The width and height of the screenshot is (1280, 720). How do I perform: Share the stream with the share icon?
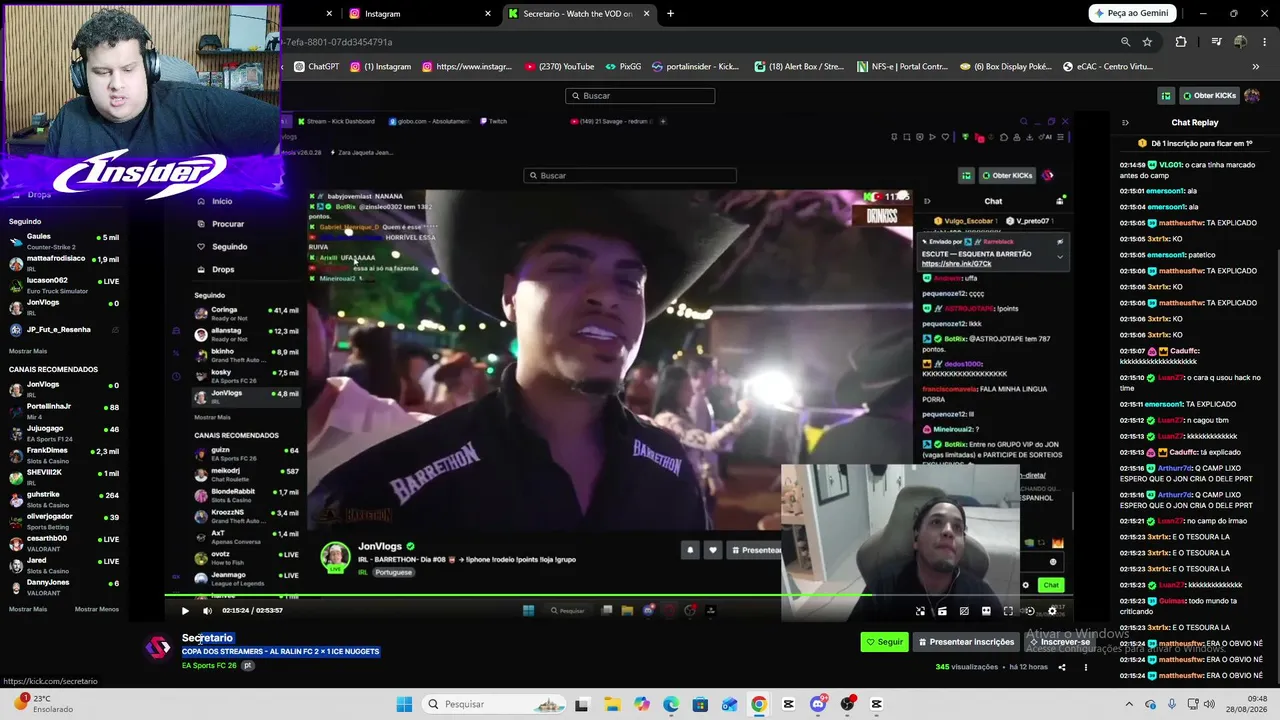(1062, 667)
